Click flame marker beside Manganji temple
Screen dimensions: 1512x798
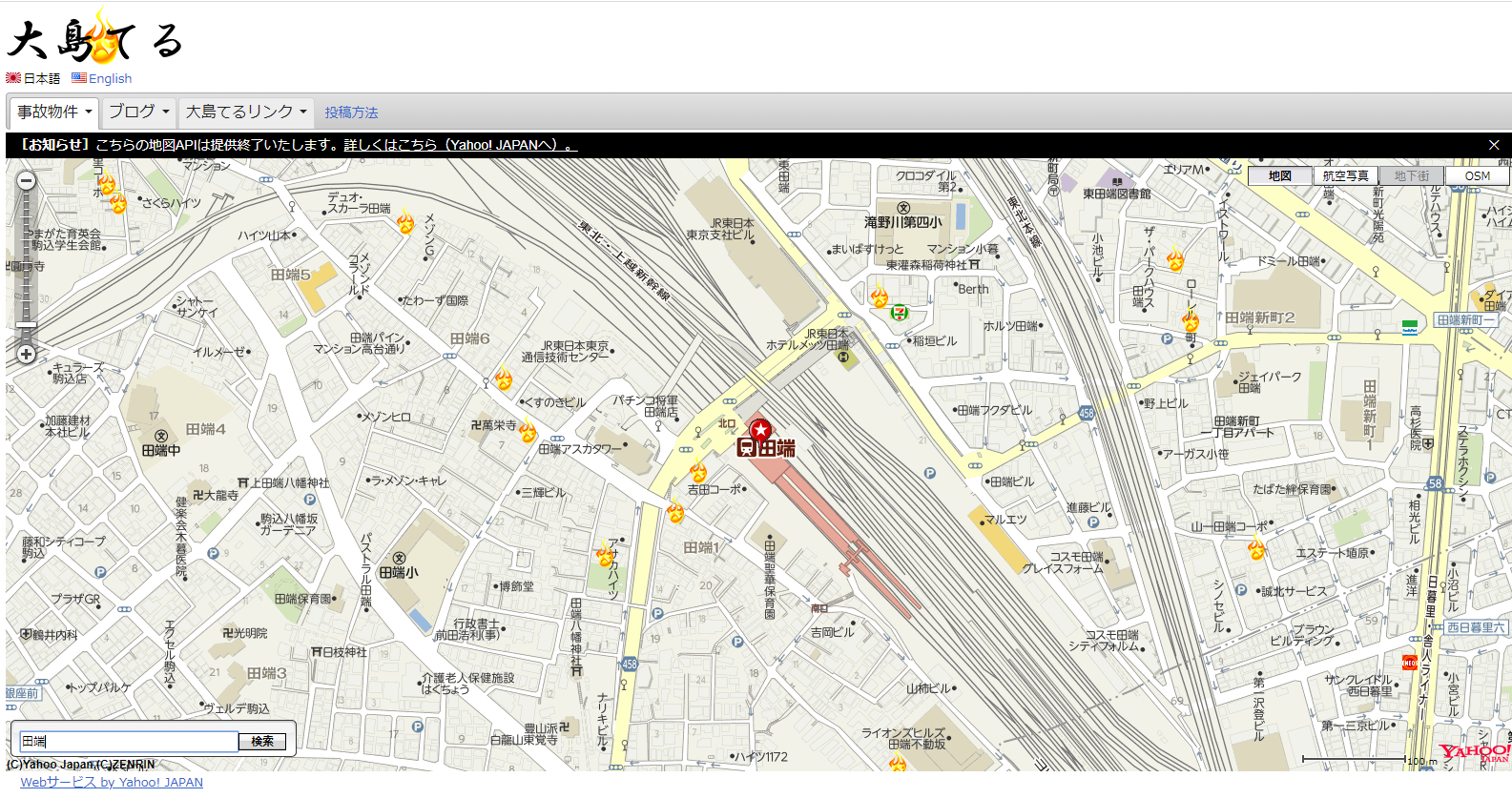pyautogui.click(x=528, y=433)
